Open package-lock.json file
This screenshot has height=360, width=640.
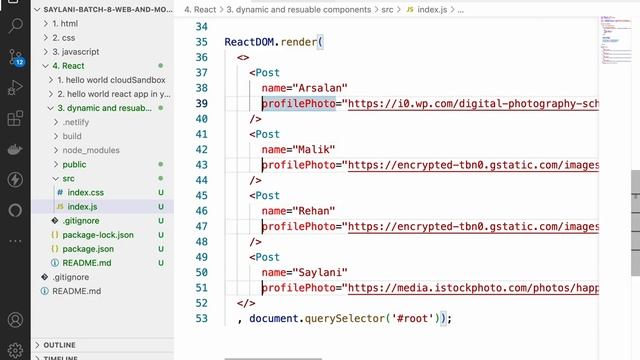pyautogui.click(x=102, y=235)
